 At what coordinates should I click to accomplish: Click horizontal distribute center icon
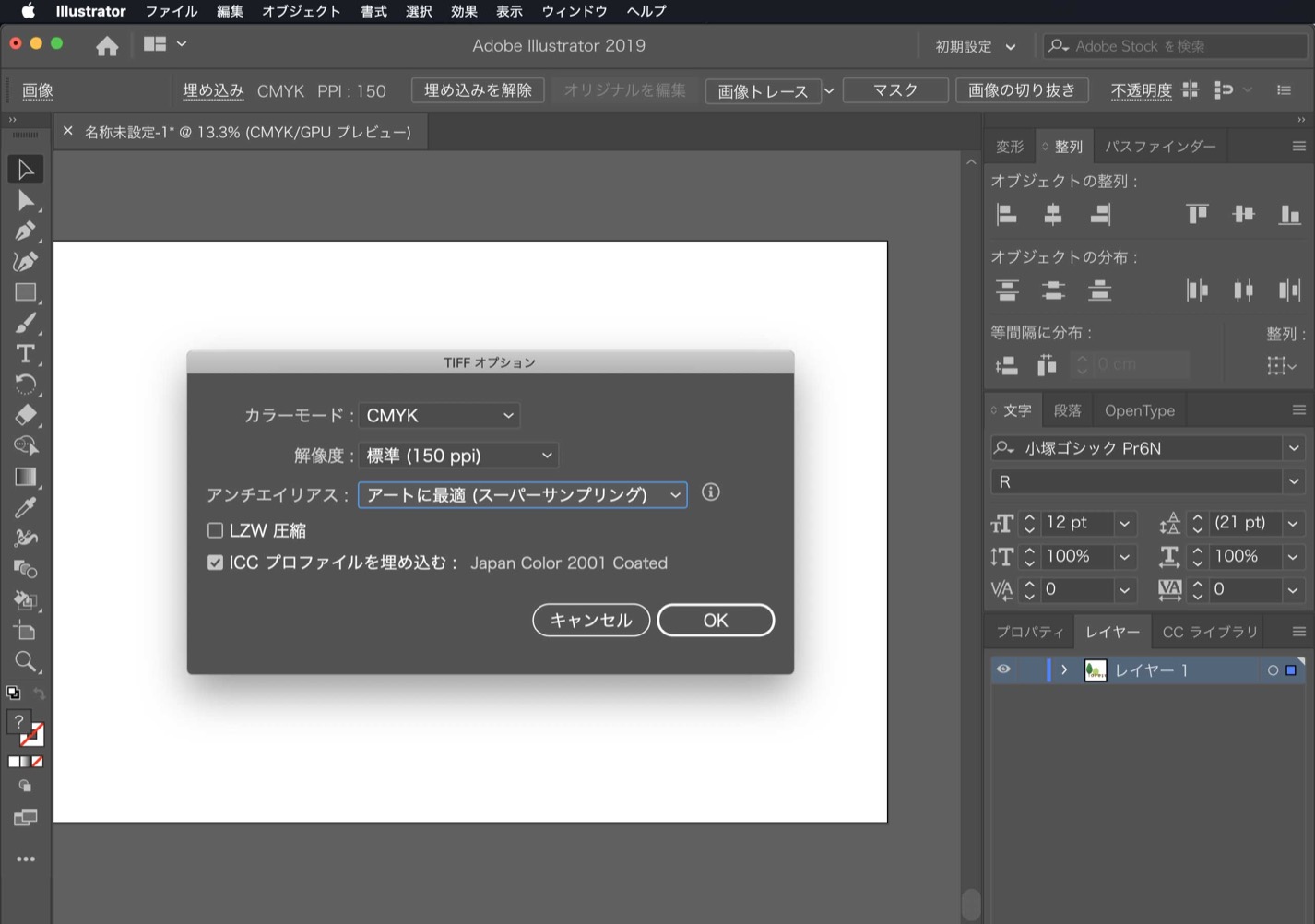point(1243,291)
